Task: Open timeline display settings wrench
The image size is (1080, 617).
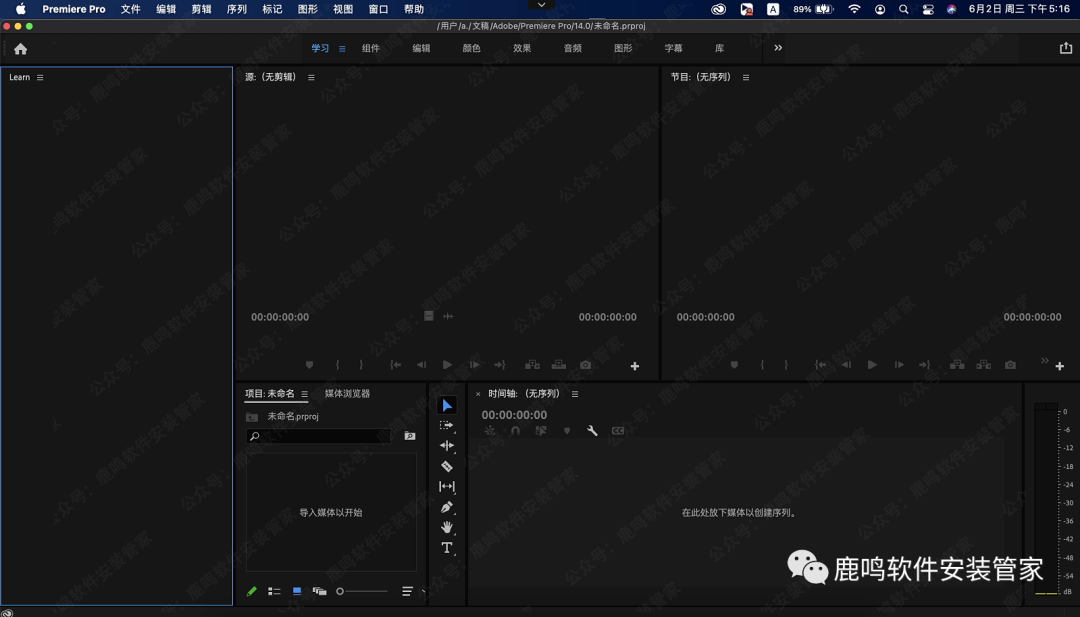Action: pyautogui.click(x=592, y=431)
